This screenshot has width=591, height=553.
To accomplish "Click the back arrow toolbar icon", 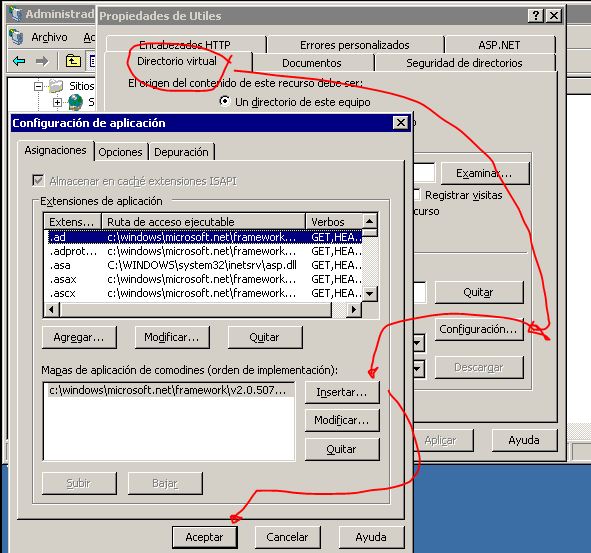I will (19, 60).
